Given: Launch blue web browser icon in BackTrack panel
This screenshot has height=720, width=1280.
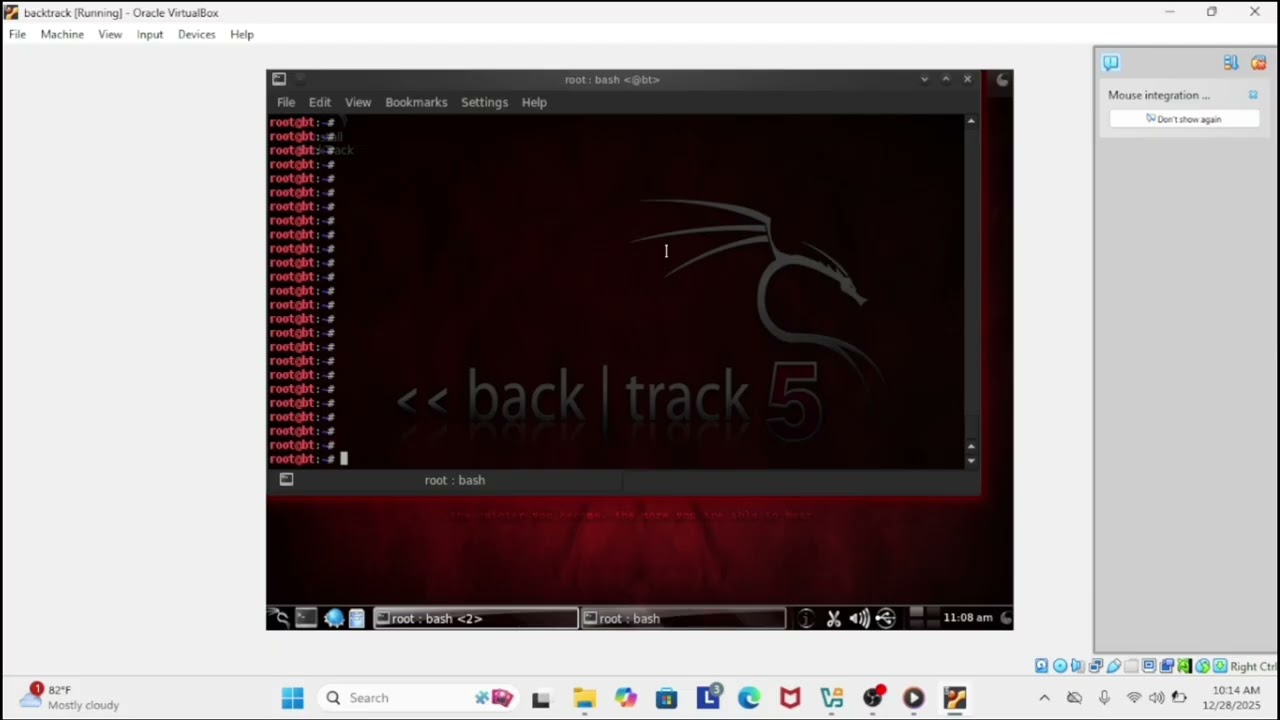Looking at the screenshot, I should coord(333,618).
